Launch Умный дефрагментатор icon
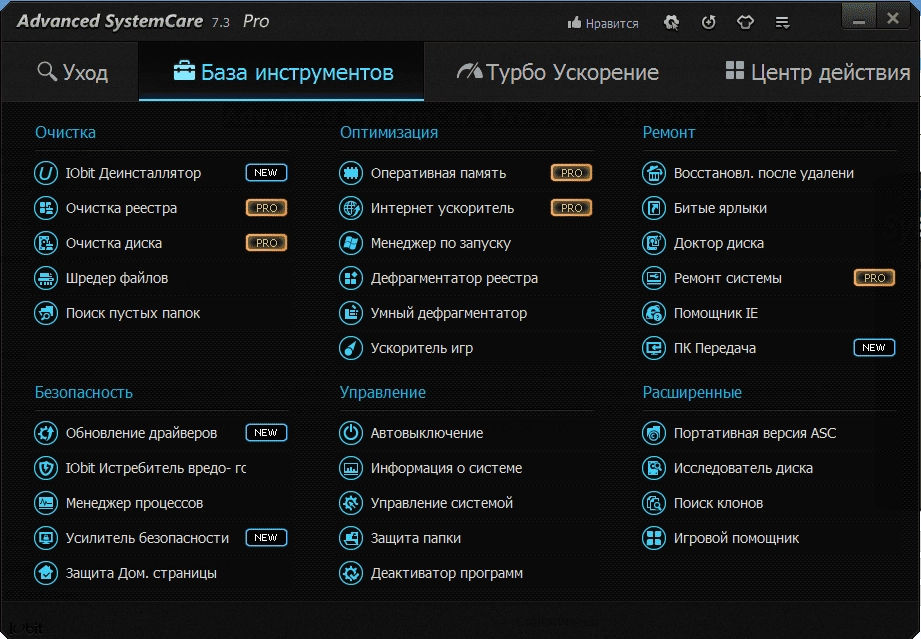Viewport: 921px width, 639px height. pos(351,313)
